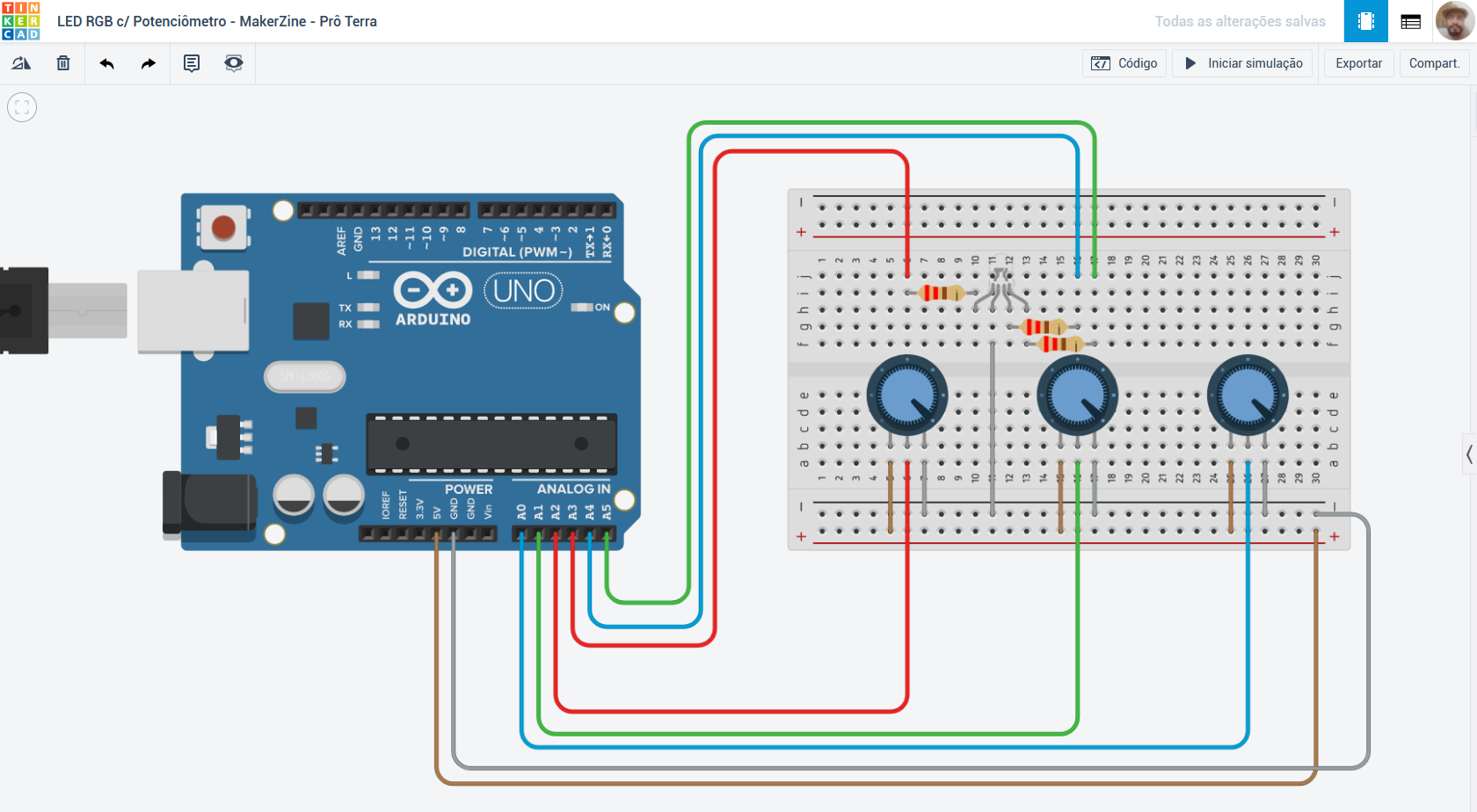This screenshot has height=812, width=1477.
Task: Click the project title to rename it
Action: [x=215, y=20]
